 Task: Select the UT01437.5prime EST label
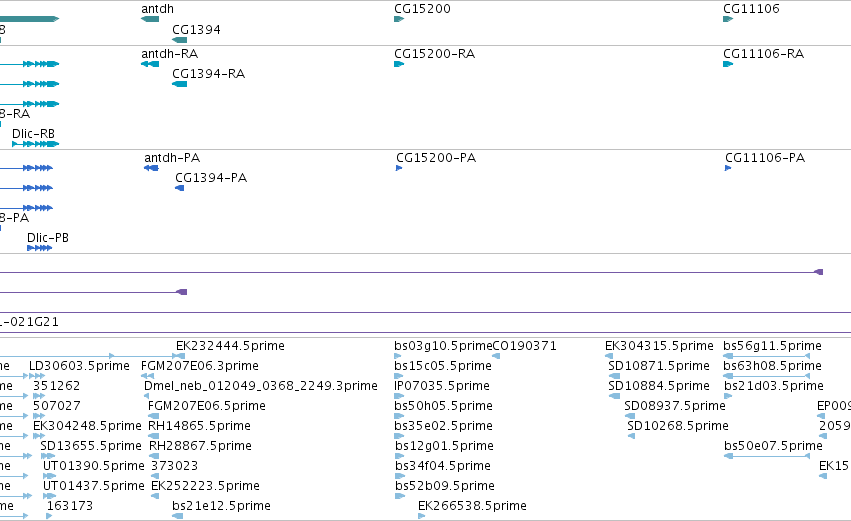point(94,486)
